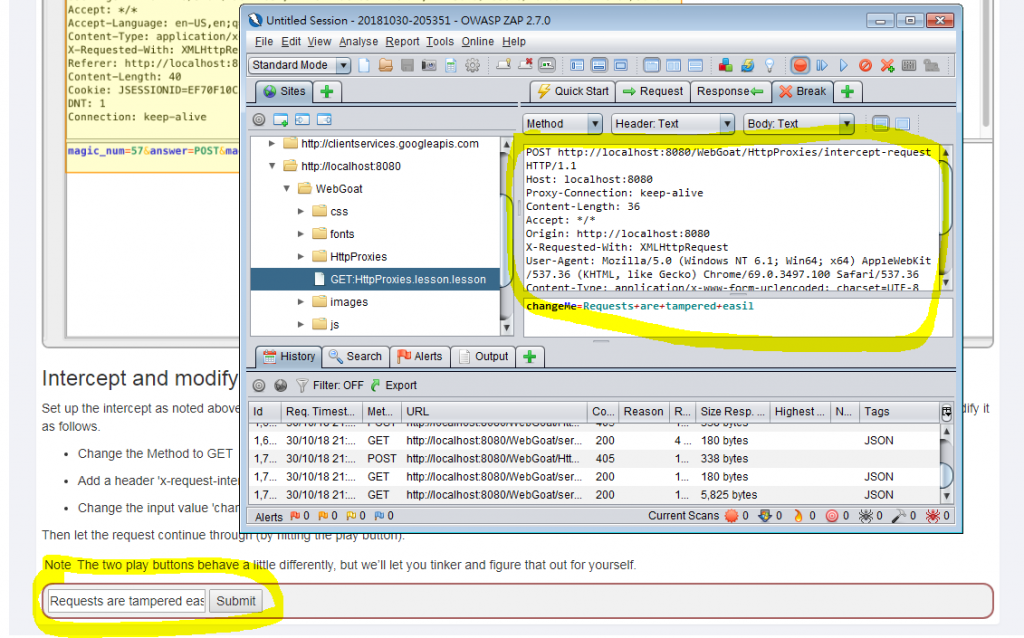Expand the fonts folder
The image size is (1024, 638).
pos(300,234)
